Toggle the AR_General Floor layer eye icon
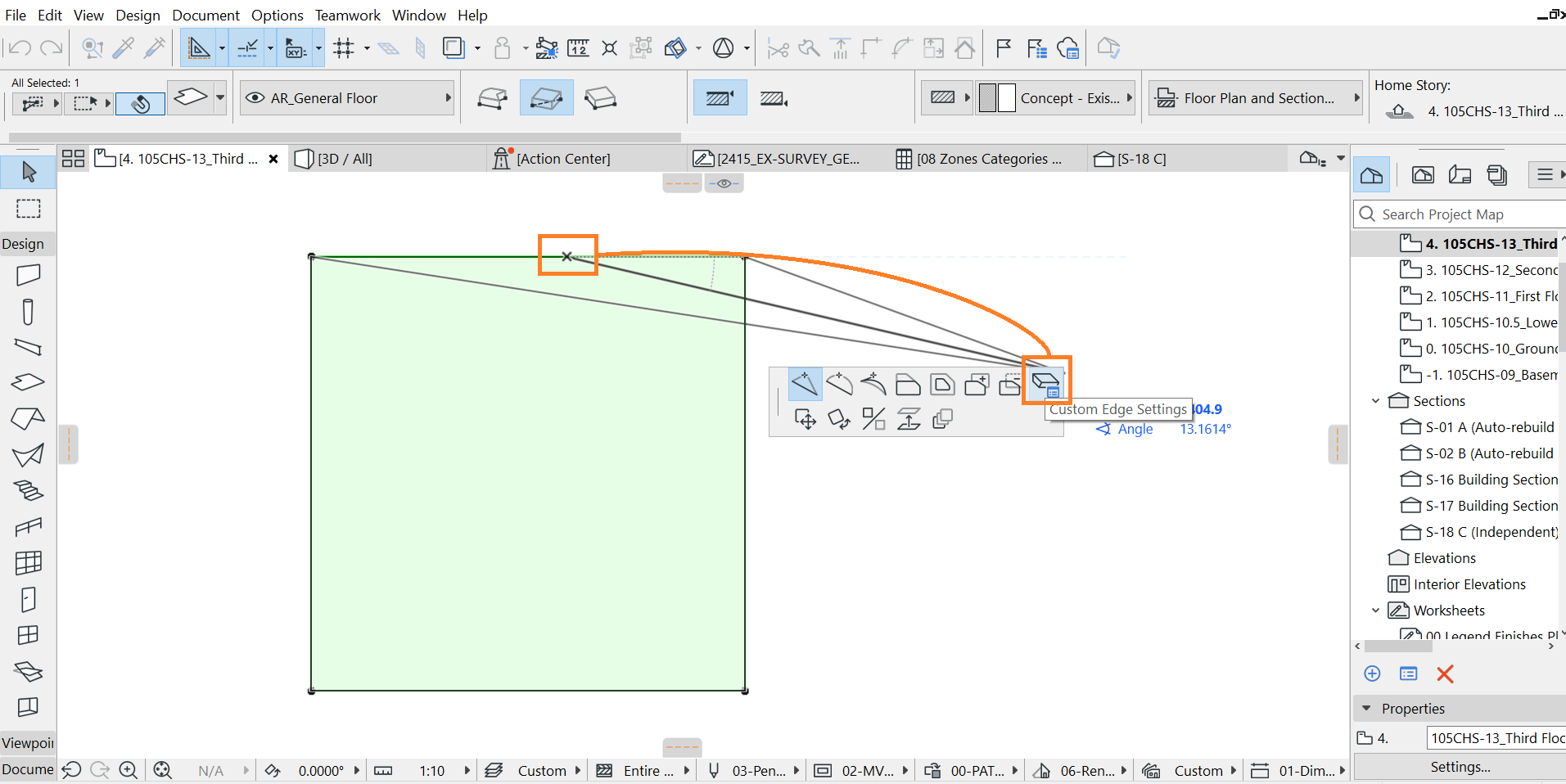The height and width of the screenshot is (784, 1566). click(255, 98)
